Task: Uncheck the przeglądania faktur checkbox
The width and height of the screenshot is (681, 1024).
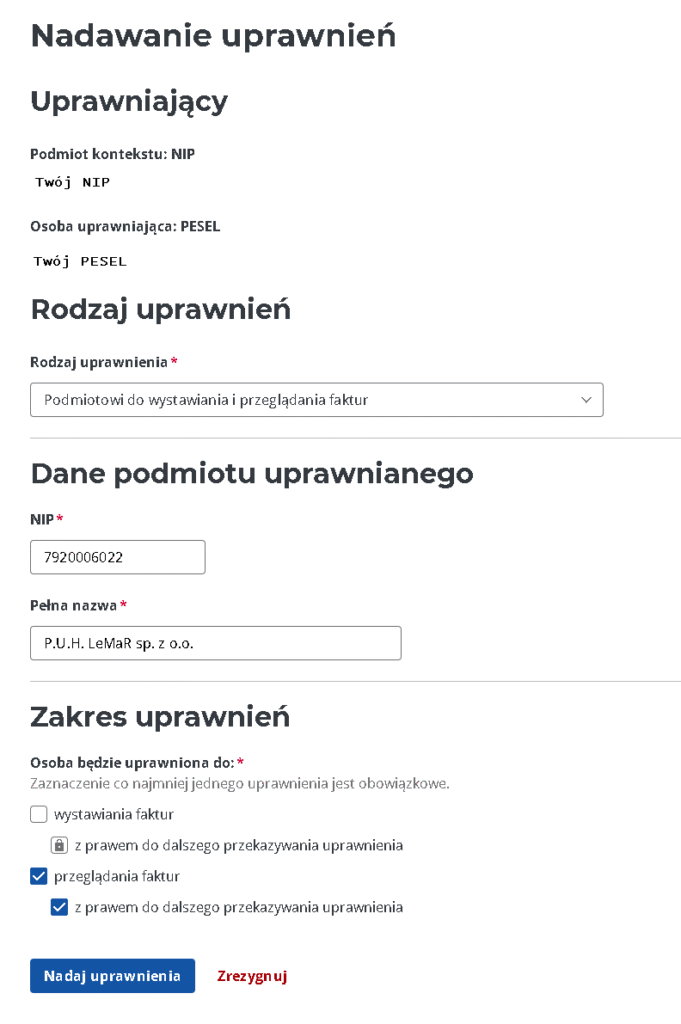Action: 38,875
